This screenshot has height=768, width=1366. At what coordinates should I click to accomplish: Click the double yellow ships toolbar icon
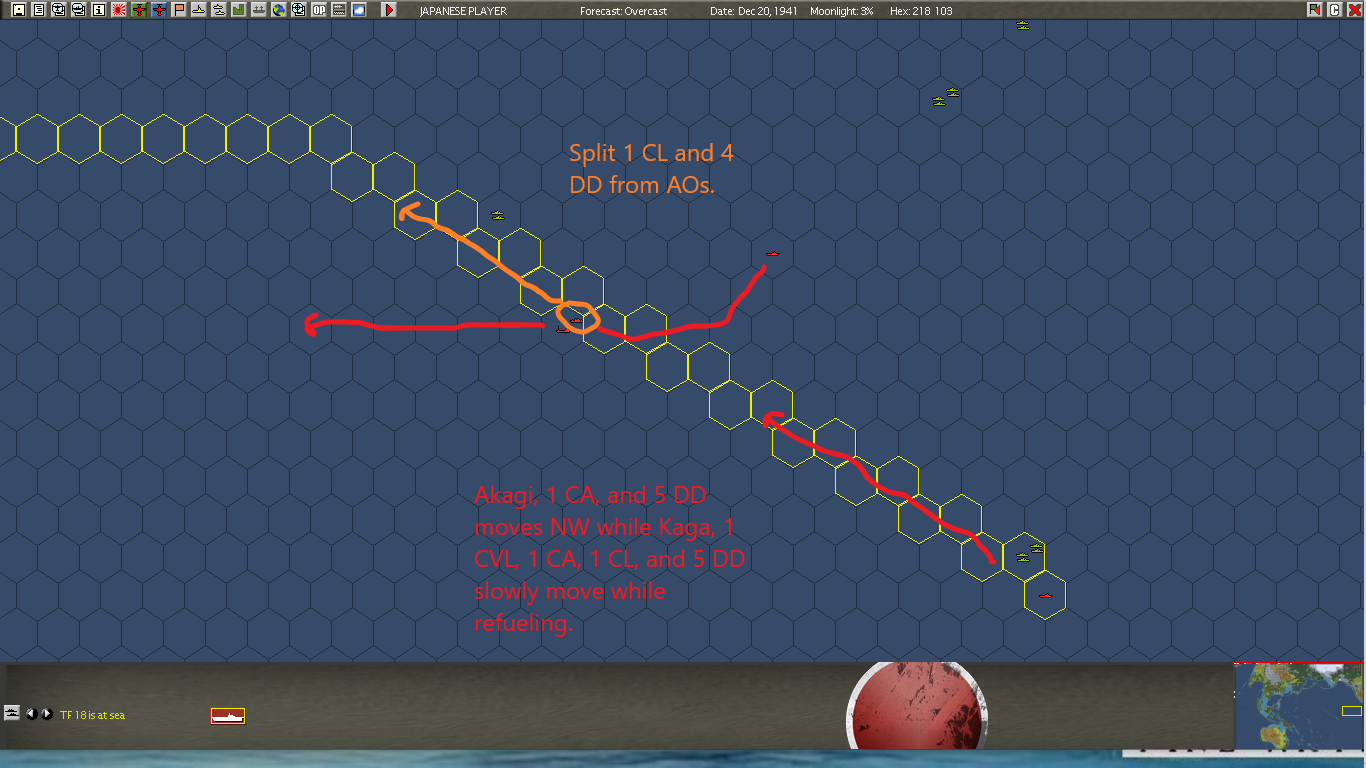[218, 10]
